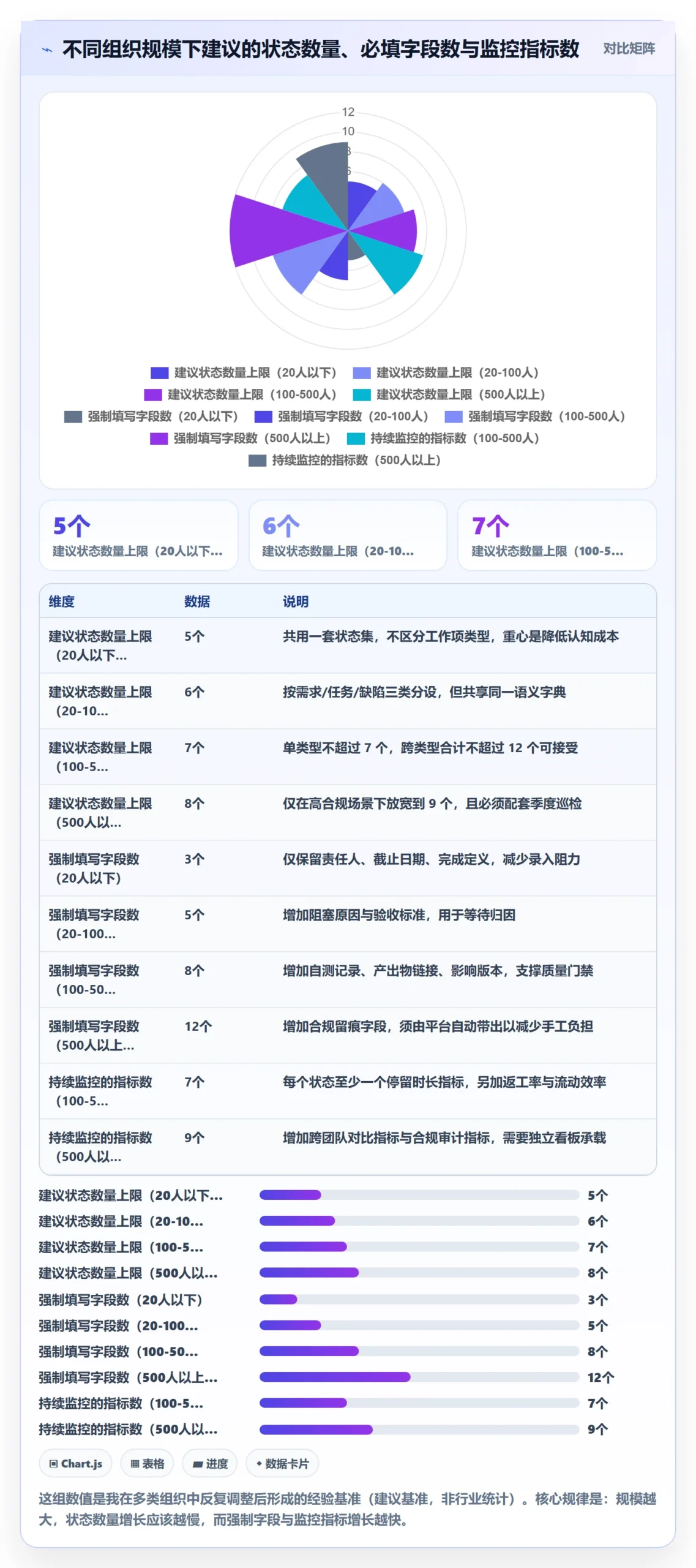Click progress bar showing 6个
The width and height of the screenshot is (696, 1568).
(x=419, y=1221)
